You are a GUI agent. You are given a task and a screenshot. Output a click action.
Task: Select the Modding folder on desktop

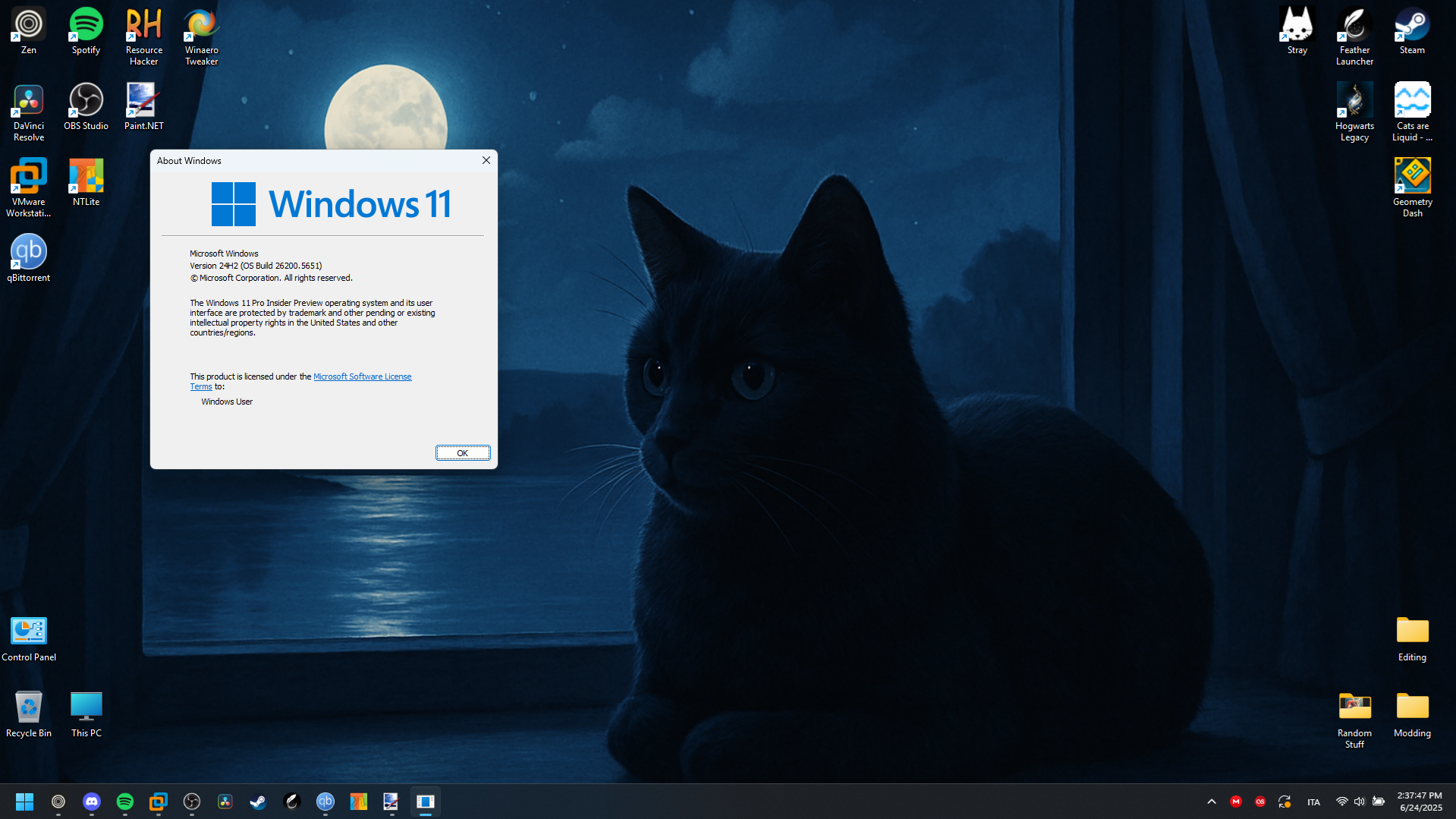pos(1412,713)
